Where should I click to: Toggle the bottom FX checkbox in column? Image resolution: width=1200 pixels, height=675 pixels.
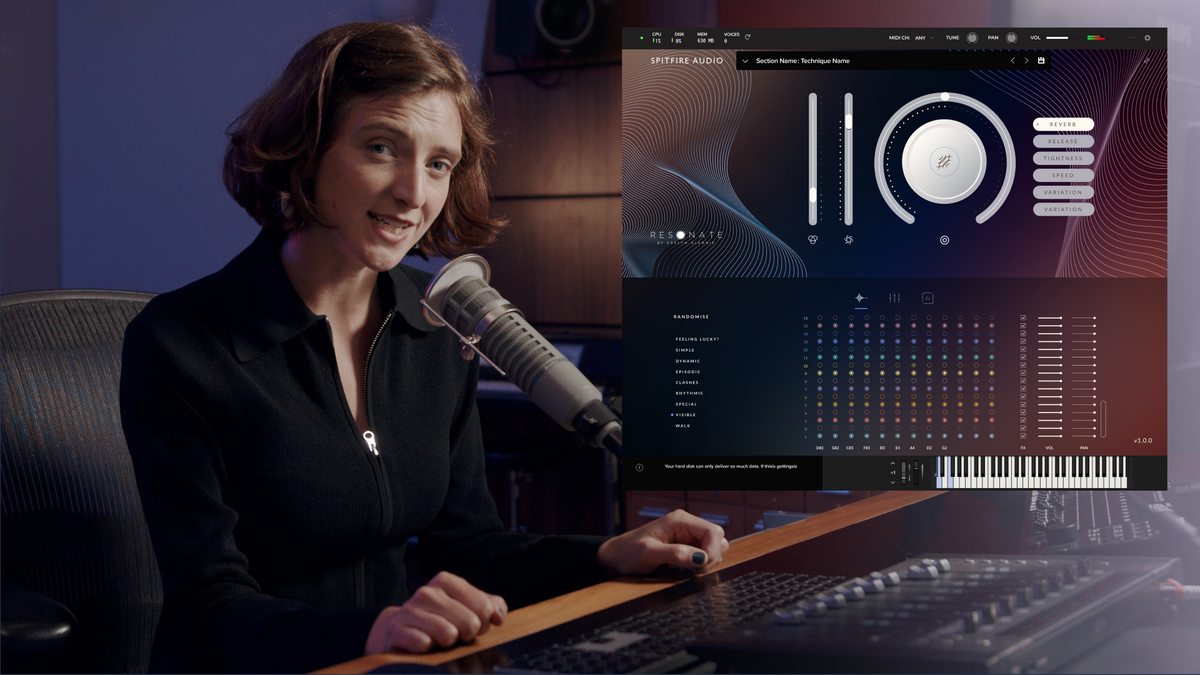[x=1023, y=436]
